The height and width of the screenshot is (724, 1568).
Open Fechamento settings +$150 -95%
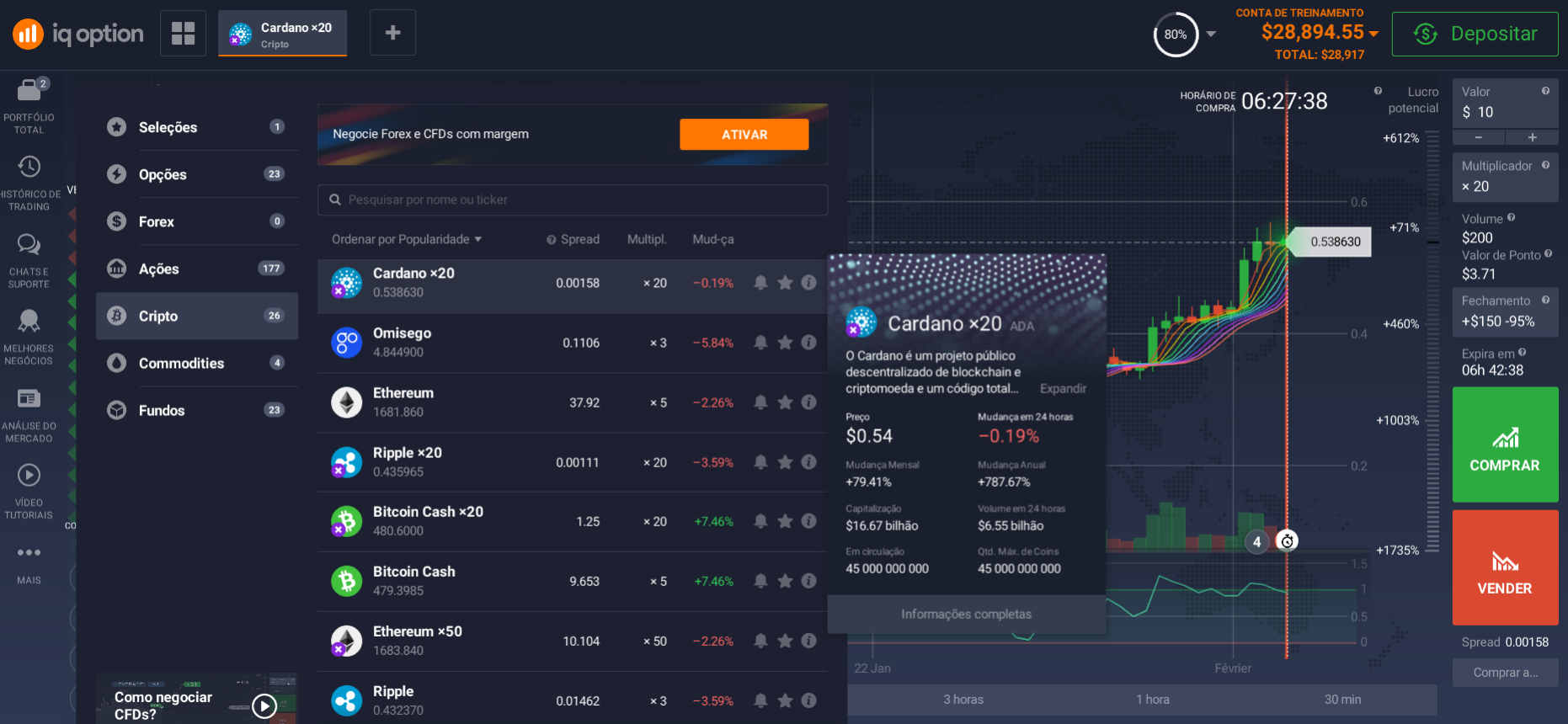coord(1506,311)
